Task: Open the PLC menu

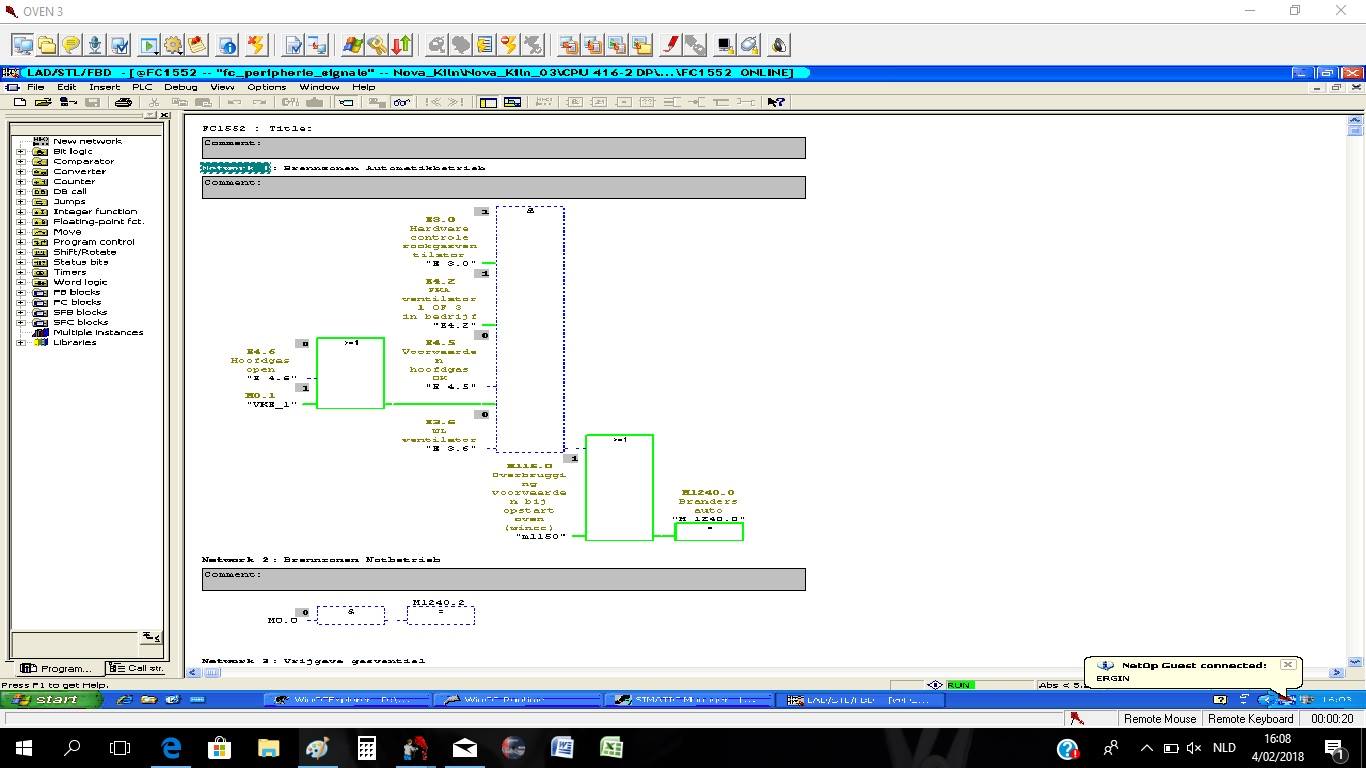Action: click(142, 87)
